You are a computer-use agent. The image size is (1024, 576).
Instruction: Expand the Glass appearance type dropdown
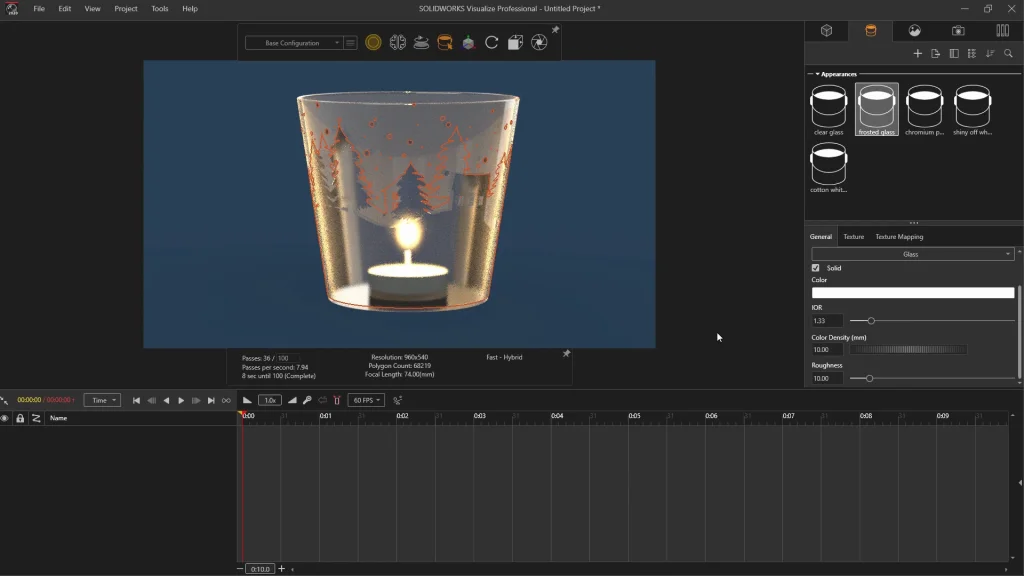coord(912,254)
